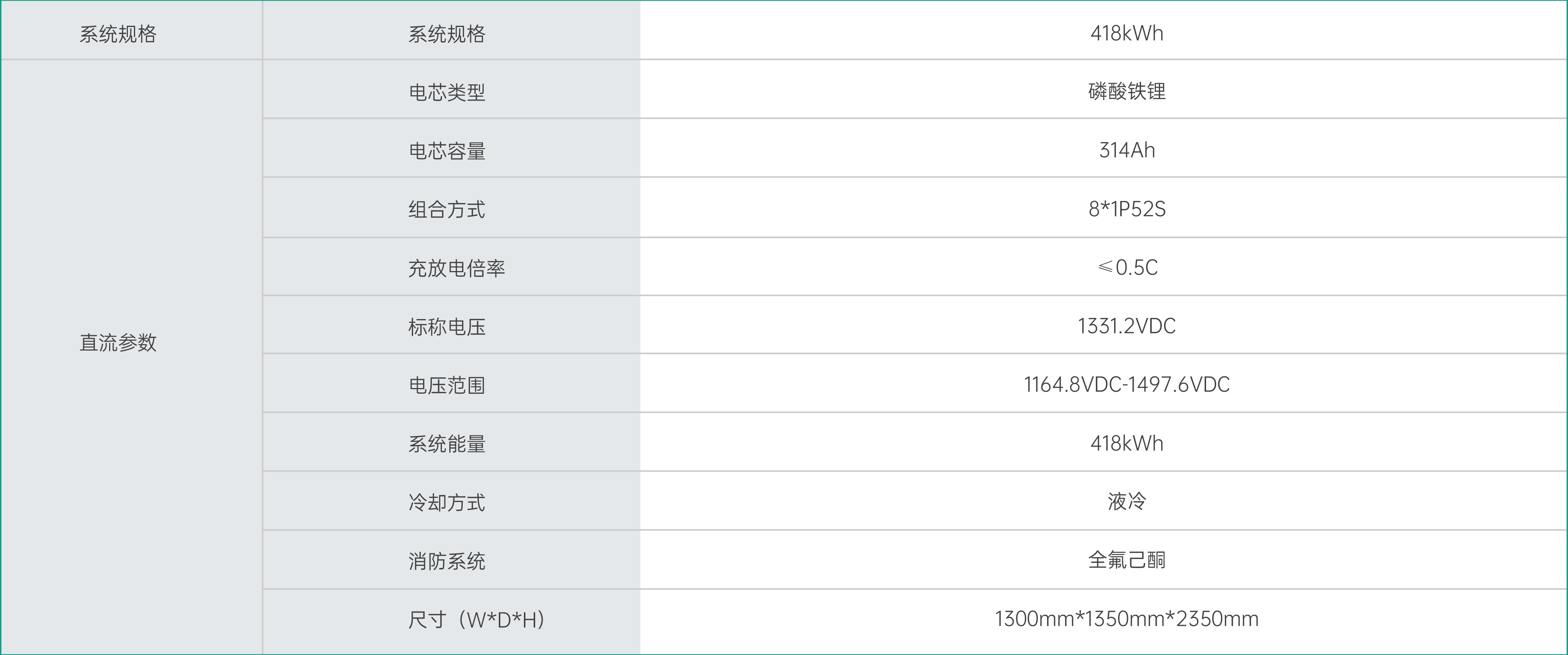
Task: Select the 尺寸（W*D*H）label
Action: 477,620
